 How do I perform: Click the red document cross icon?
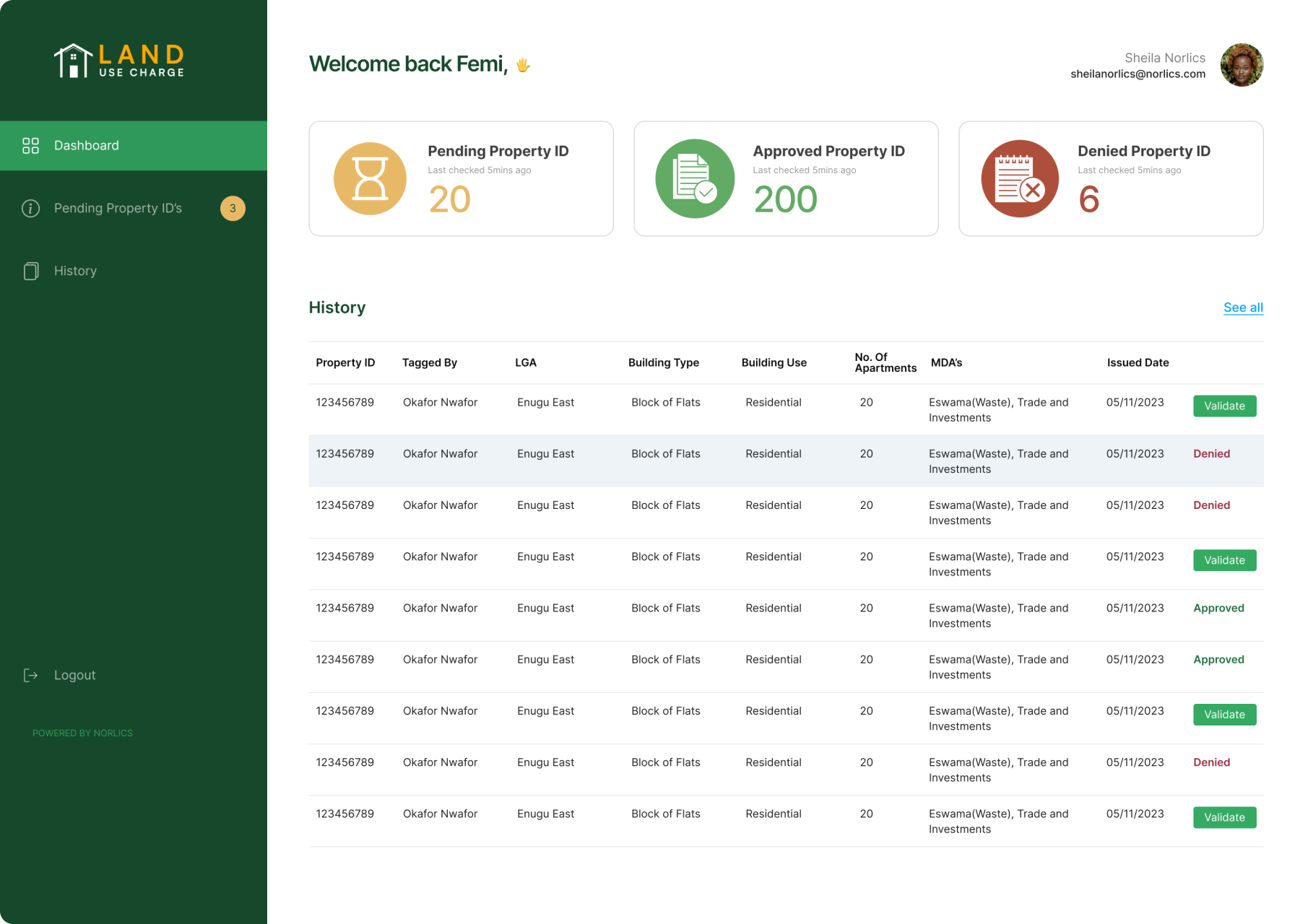pyautogui.click(x=1020, y=178)
